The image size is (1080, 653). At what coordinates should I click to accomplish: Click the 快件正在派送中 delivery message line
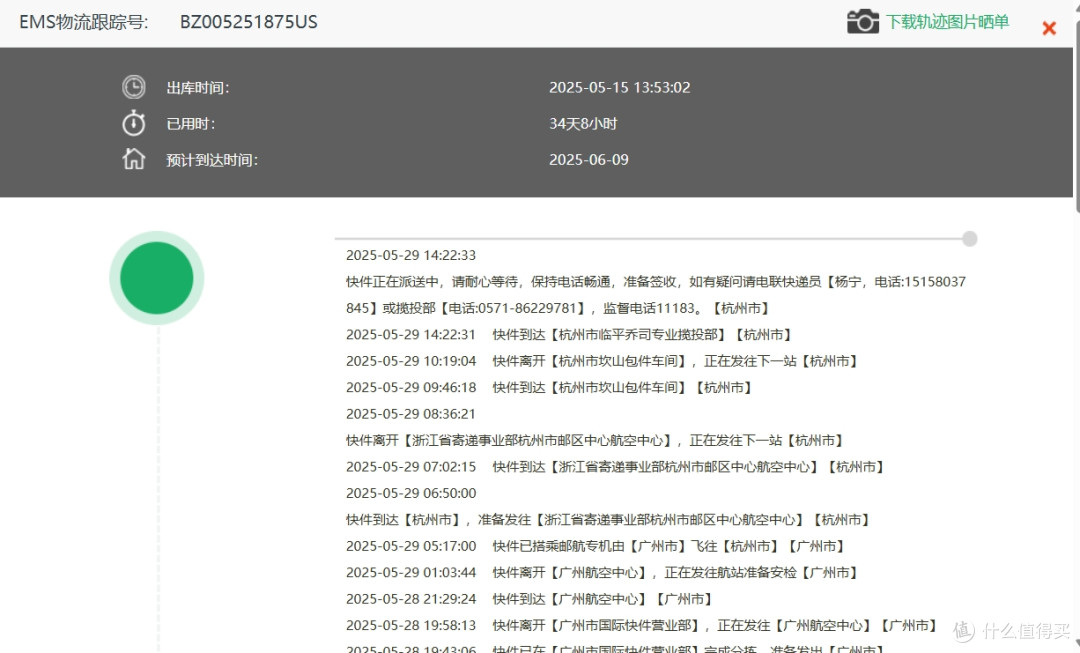[x=656, y=282]
